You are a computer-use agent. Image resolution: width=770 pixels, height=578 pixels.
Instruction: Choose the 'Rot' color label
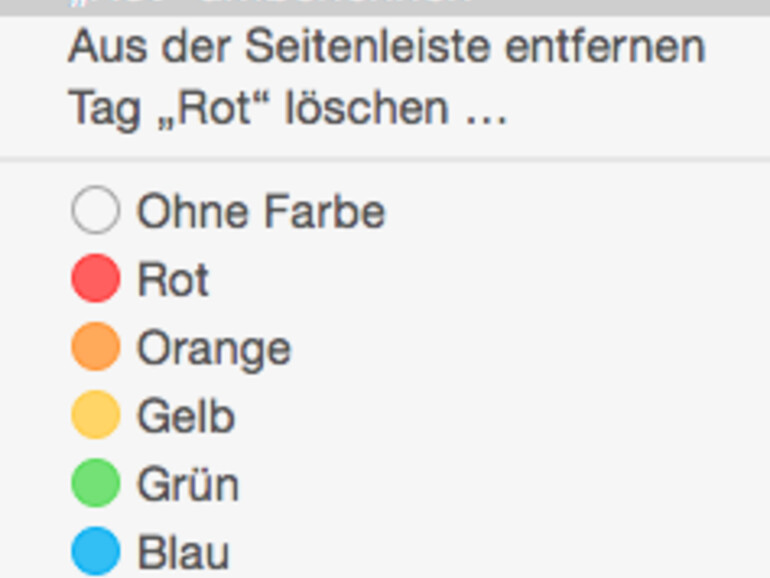click(173, 280)
